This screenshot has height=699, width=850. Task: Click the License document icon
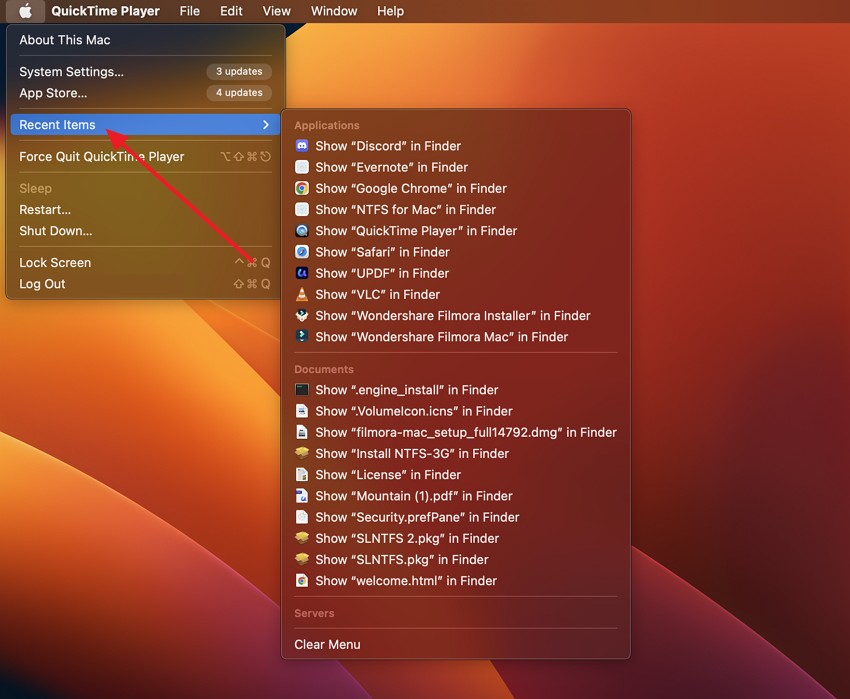point(302,474)
